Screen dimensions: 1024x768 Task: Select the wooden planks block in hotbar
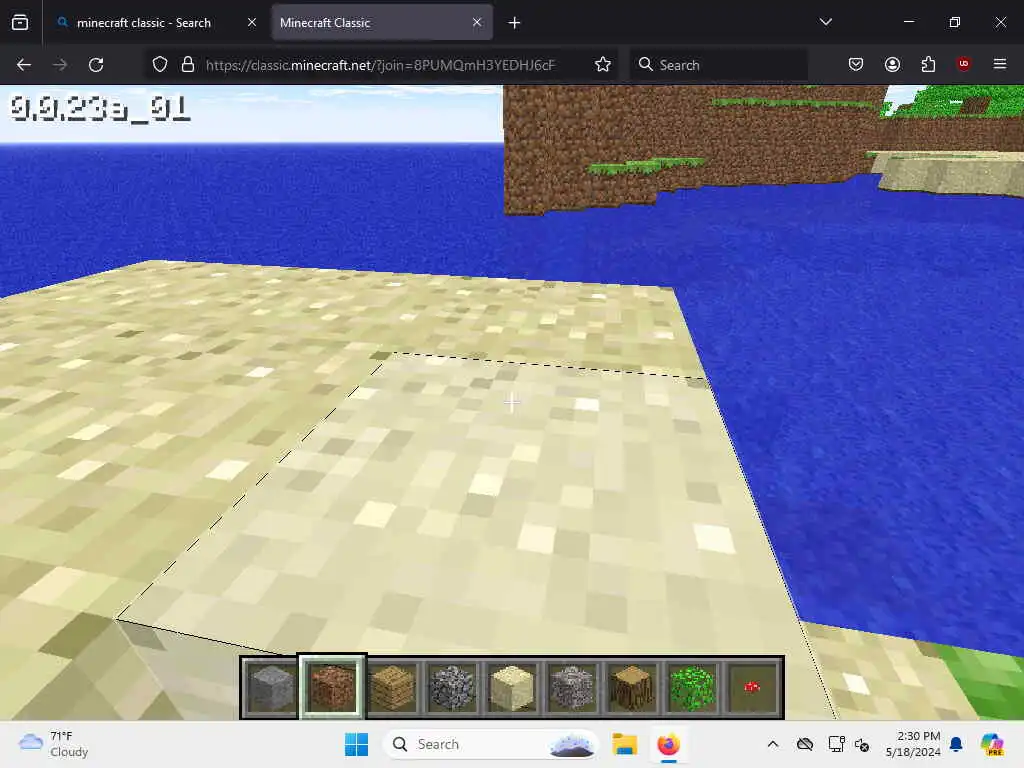pos(392,687)
